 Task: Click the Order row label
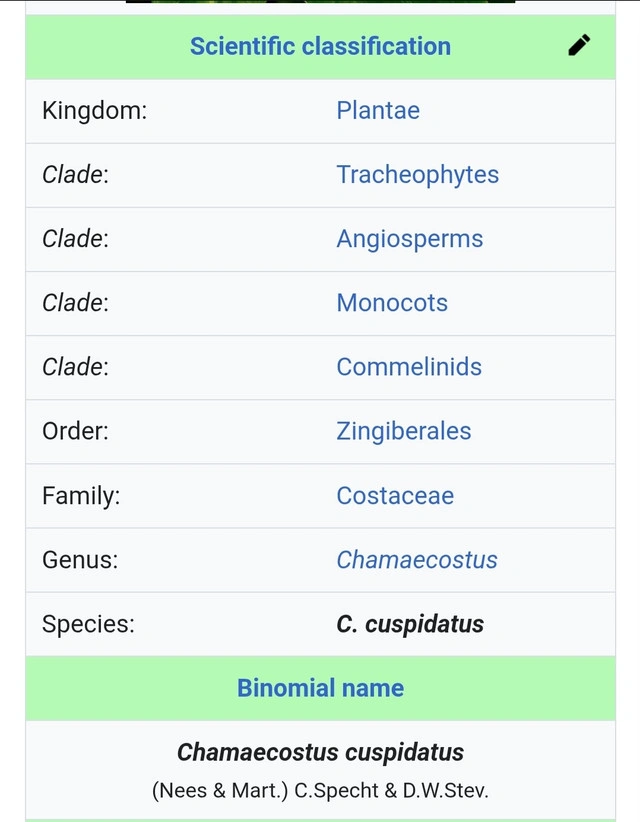click(75, 431)
